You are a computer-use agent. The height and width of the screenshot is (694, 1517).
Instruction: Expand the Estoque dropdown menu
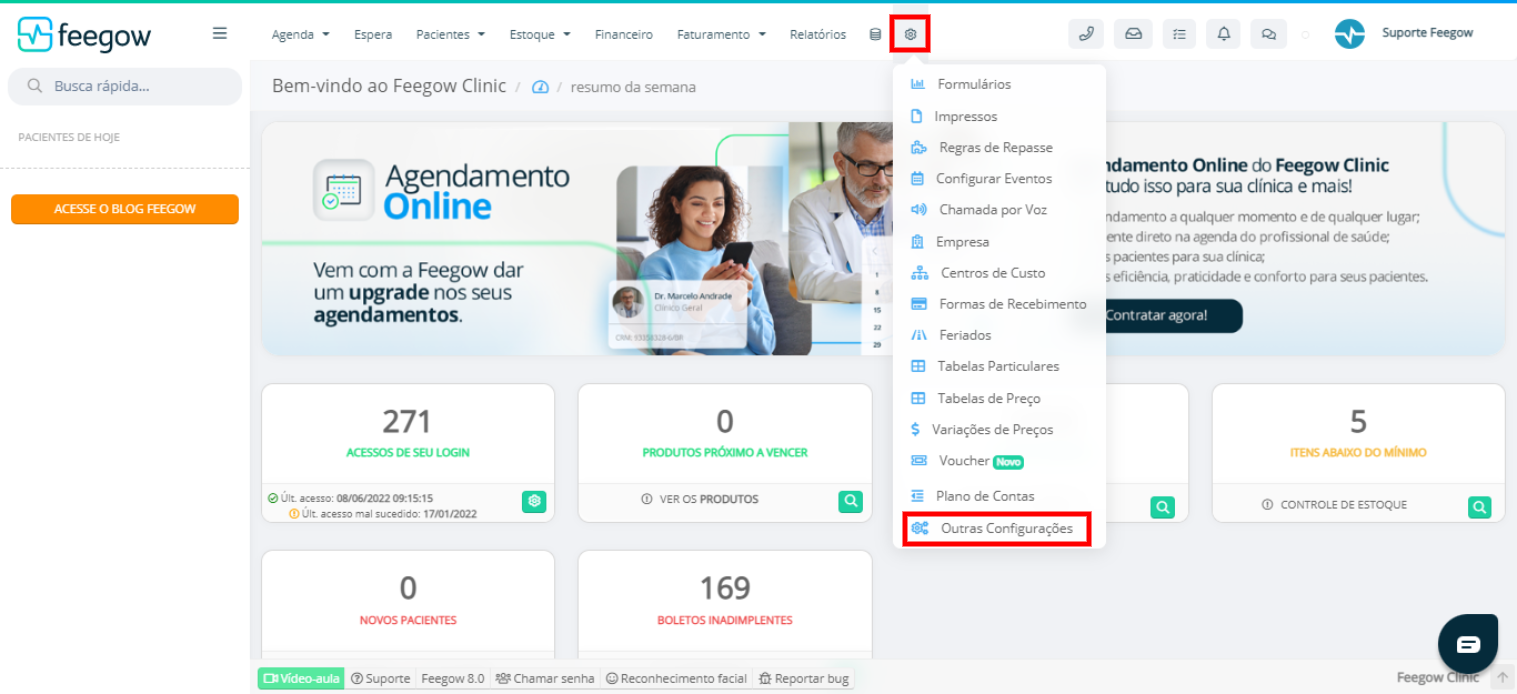click(x=540, y=34)
